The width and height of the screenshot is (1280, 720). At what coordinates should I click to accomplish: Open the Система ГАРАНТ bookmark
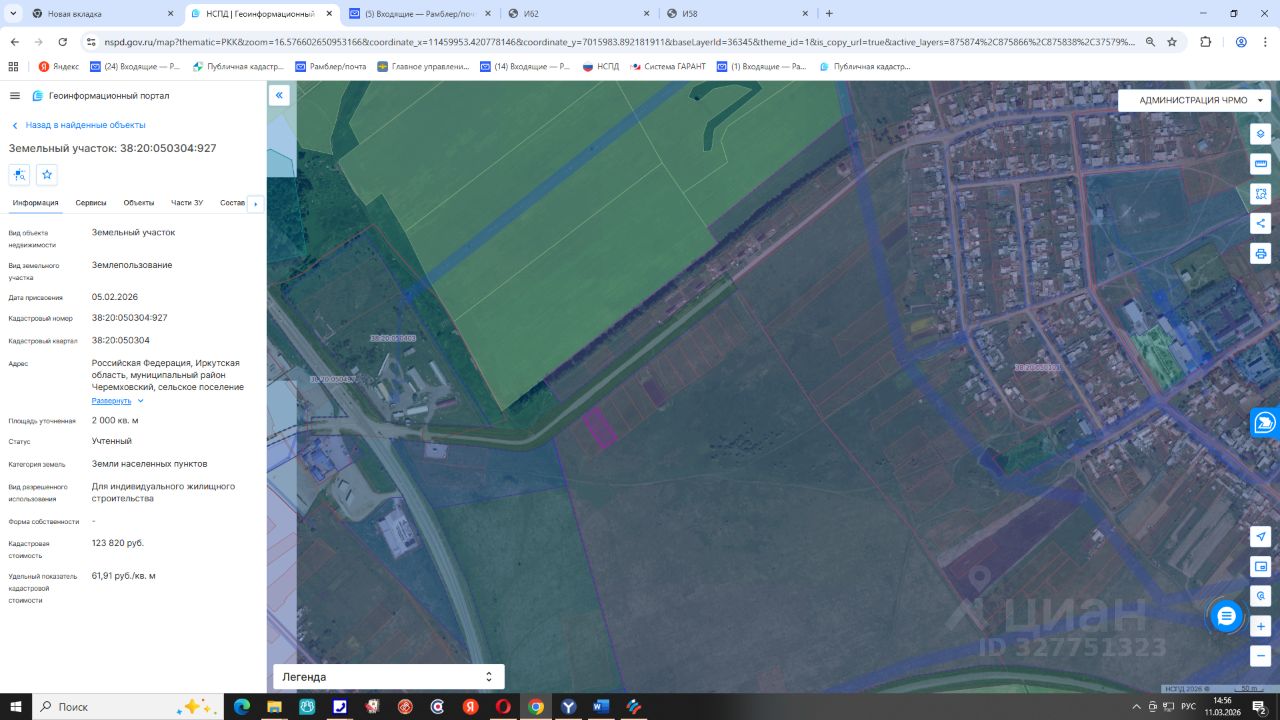[x=667, y=66]
